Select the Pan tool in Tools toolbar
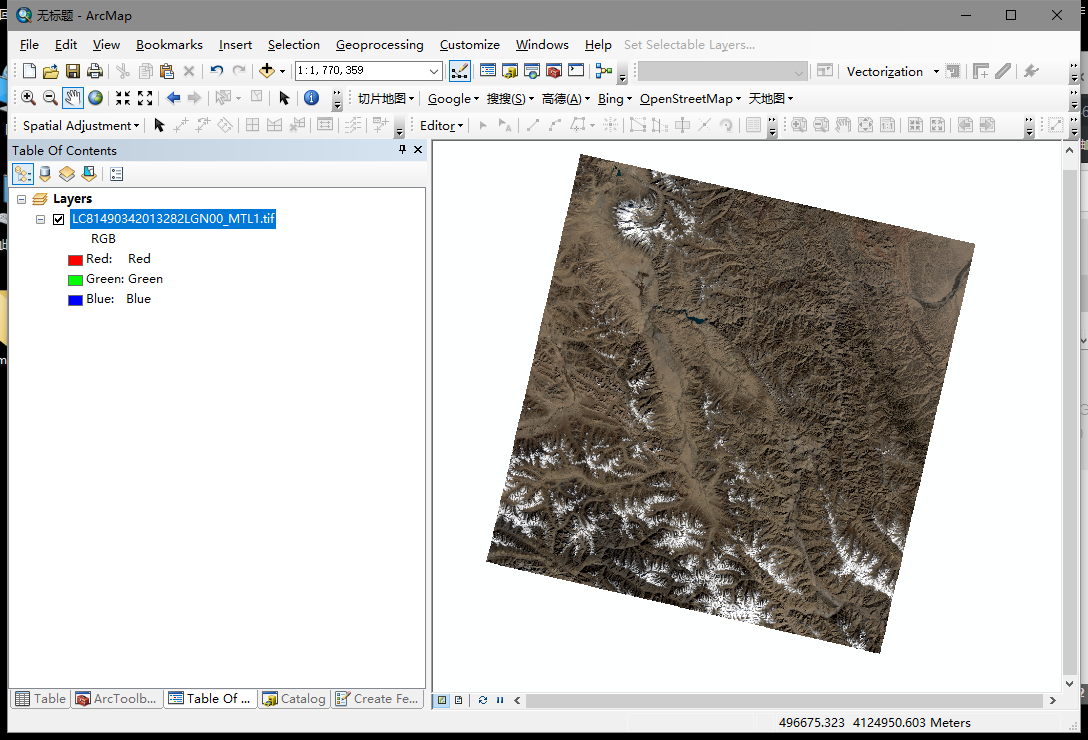The height and width of the screenshot is (740, 1088). (71, 98)
